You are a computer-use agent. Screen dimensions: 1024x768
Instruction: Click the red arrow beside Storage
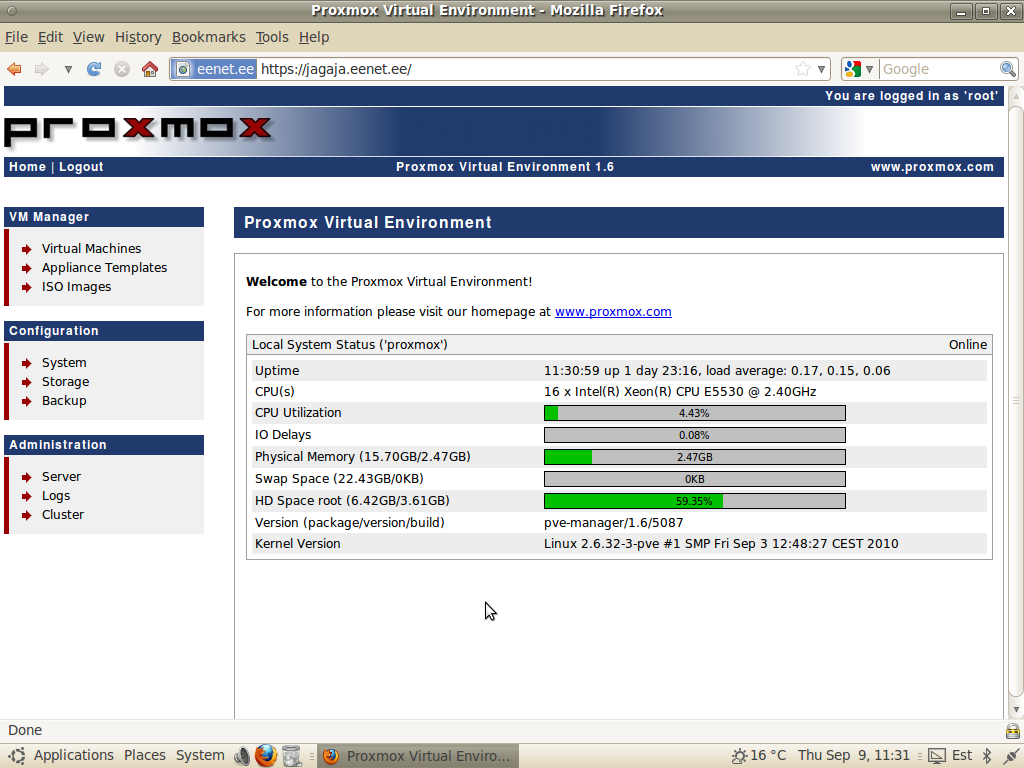tap(27, 382)
